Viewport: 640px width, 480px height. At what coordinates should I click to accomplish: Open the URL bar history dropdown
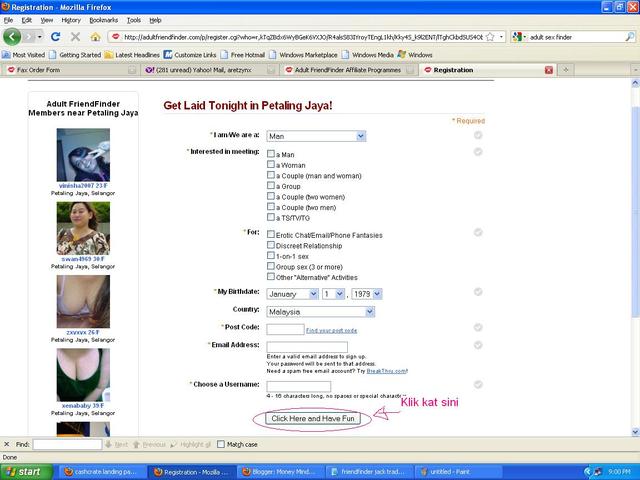501,37
